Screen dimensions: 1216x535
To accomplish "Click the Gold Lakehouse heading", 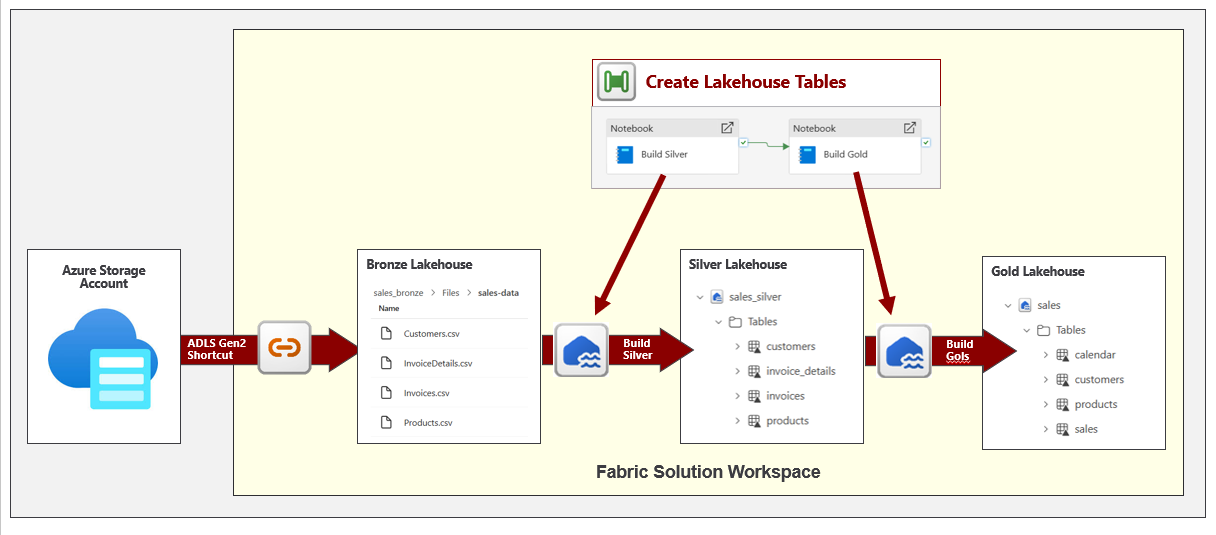I will tap(1038, 271).
